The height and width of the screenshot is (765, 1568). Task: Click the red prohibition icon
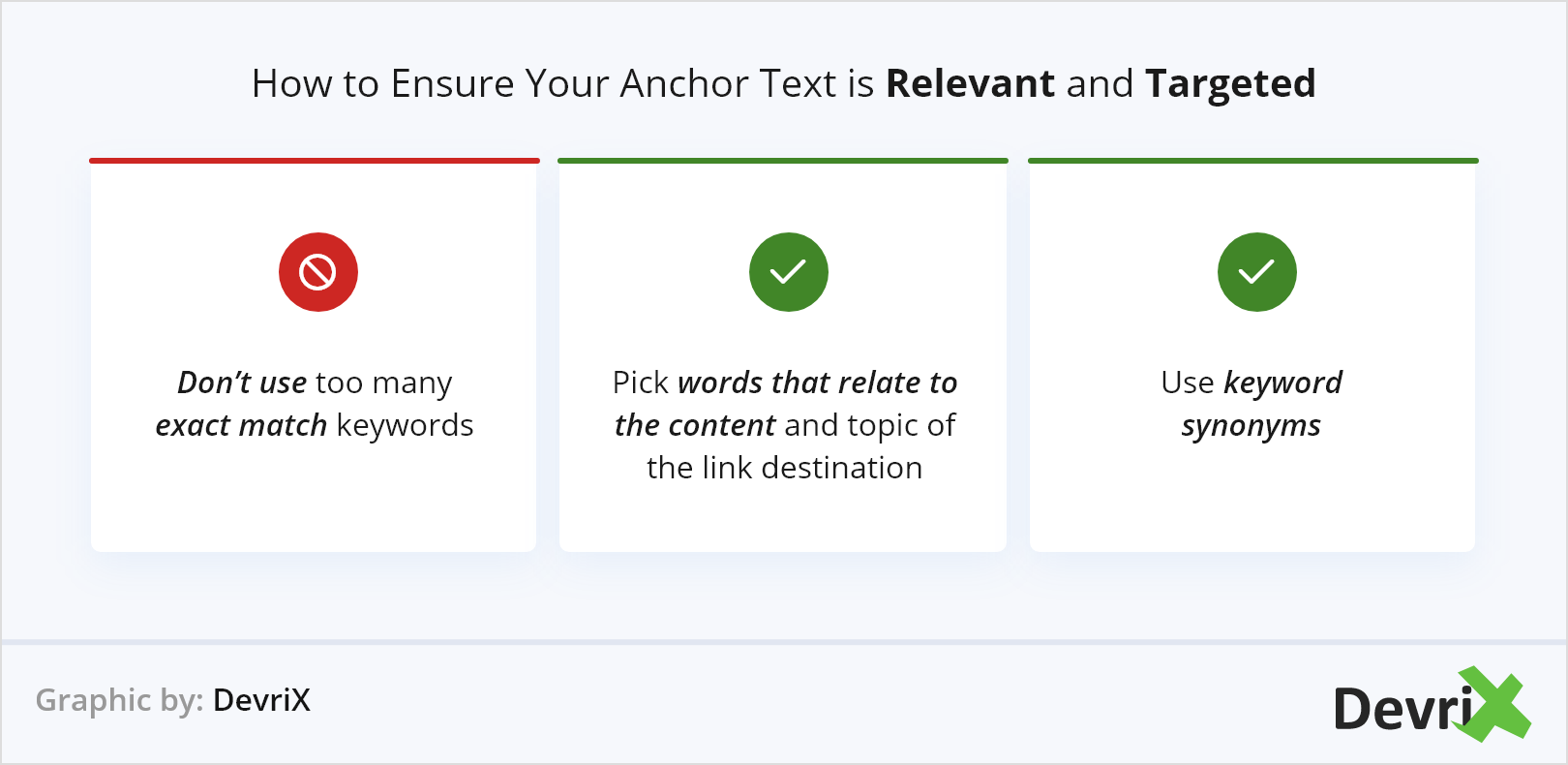pyautogui.click(x=318, y=272)
